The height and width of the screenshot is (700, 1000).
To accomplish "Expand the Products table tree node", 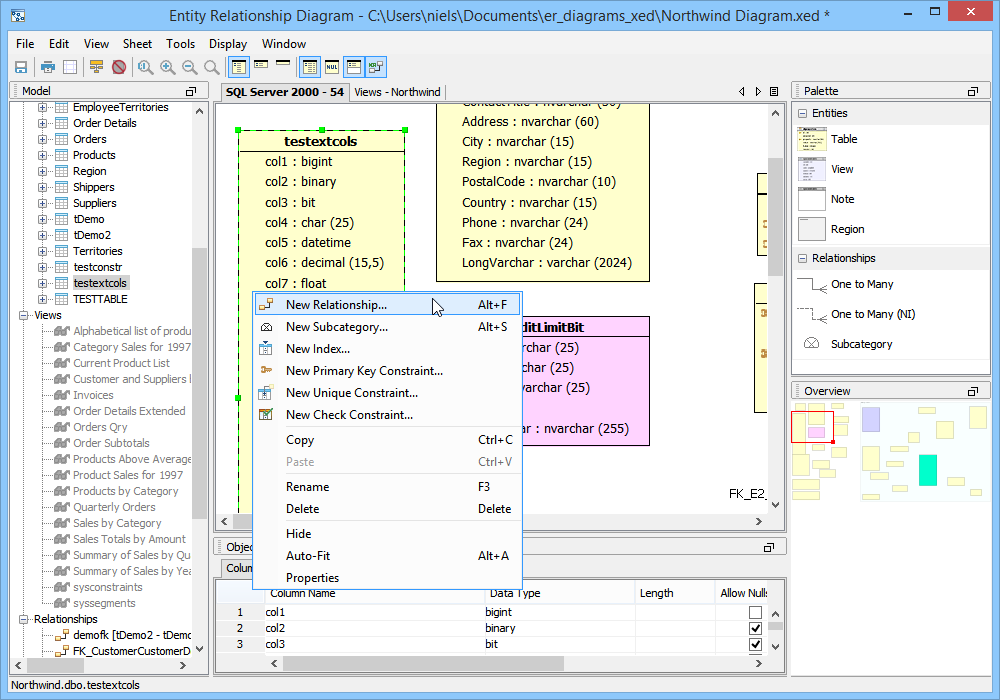I will (43, 155).
